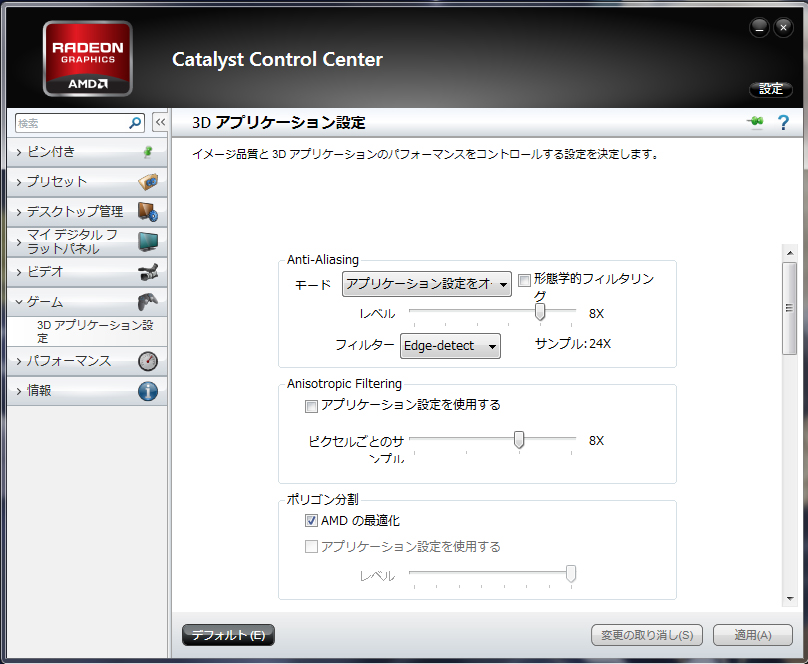Click the Anisotropic Filtering 8X value
The width and height of the screenshot is (808, 664).
596,440
